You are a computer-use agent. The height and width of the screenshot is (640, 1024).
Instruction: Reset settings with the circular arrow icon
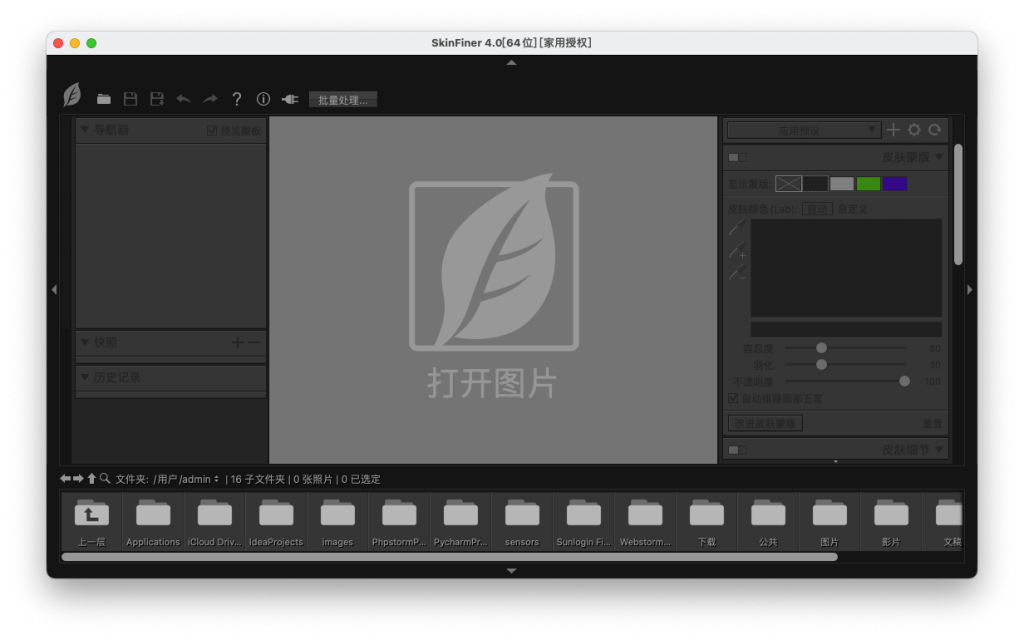click(x=935, y=130)
